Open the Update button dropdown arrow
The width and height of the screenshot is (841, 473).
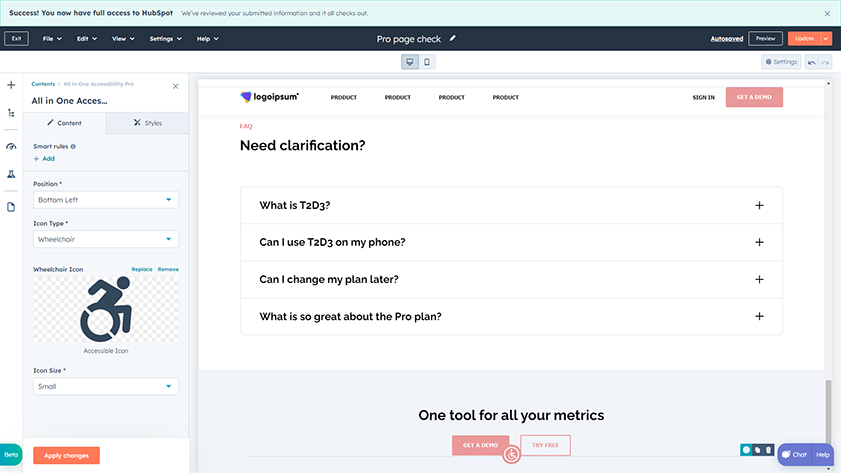826,39
